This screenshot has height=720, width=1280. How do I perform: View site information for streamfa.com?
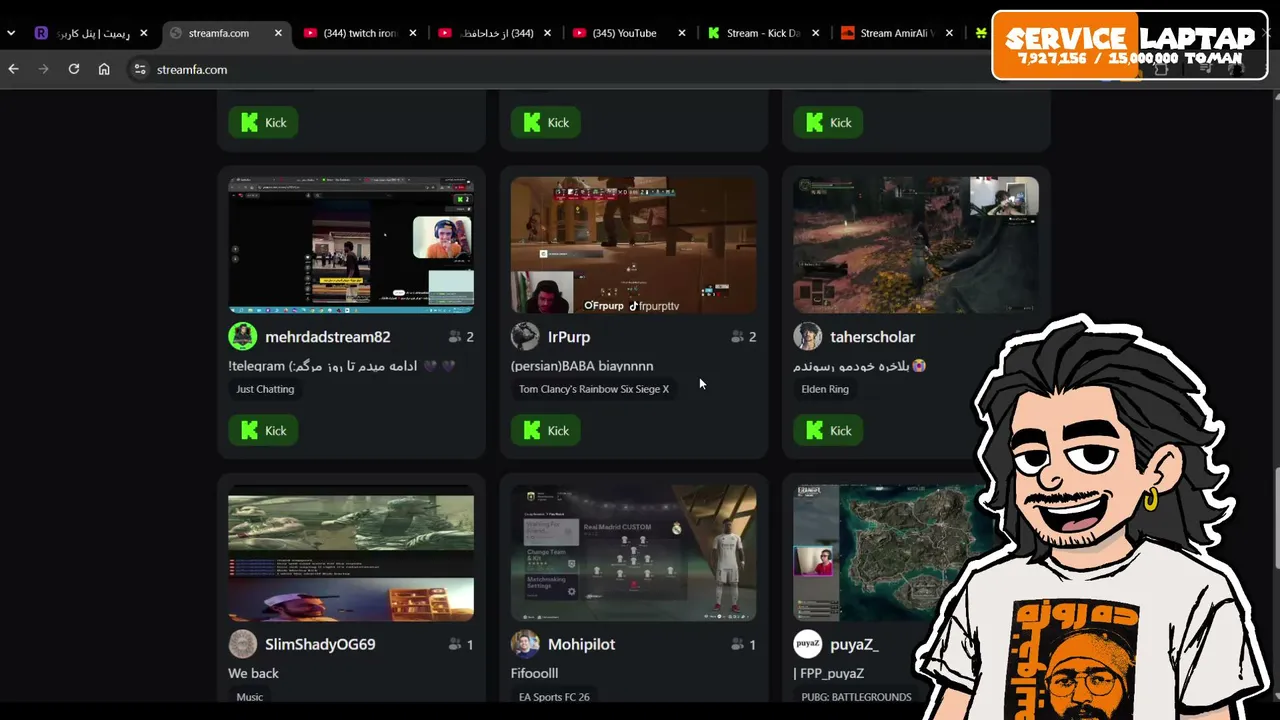pos(140,69)
